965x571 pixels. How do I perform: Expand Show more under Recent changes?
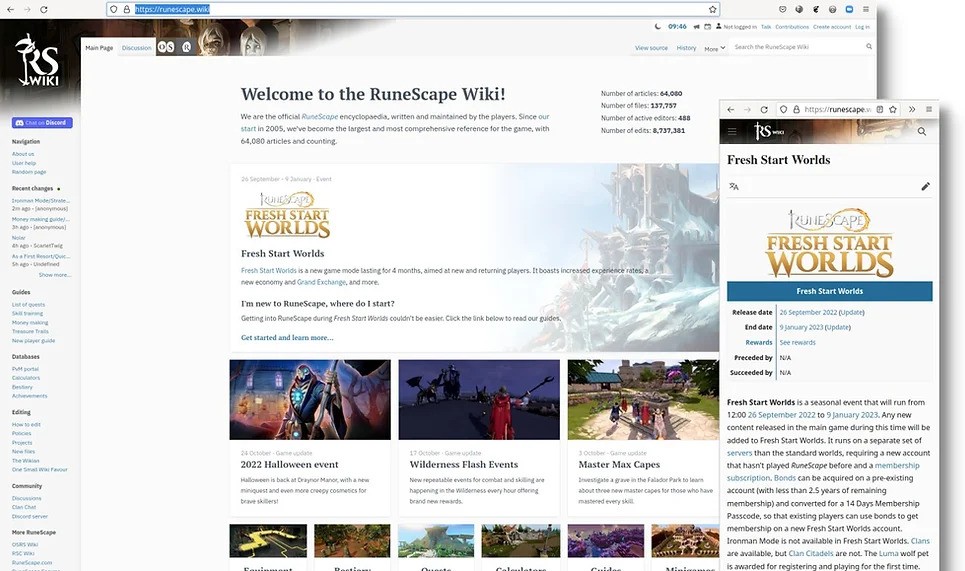click(x=55, y=275)
